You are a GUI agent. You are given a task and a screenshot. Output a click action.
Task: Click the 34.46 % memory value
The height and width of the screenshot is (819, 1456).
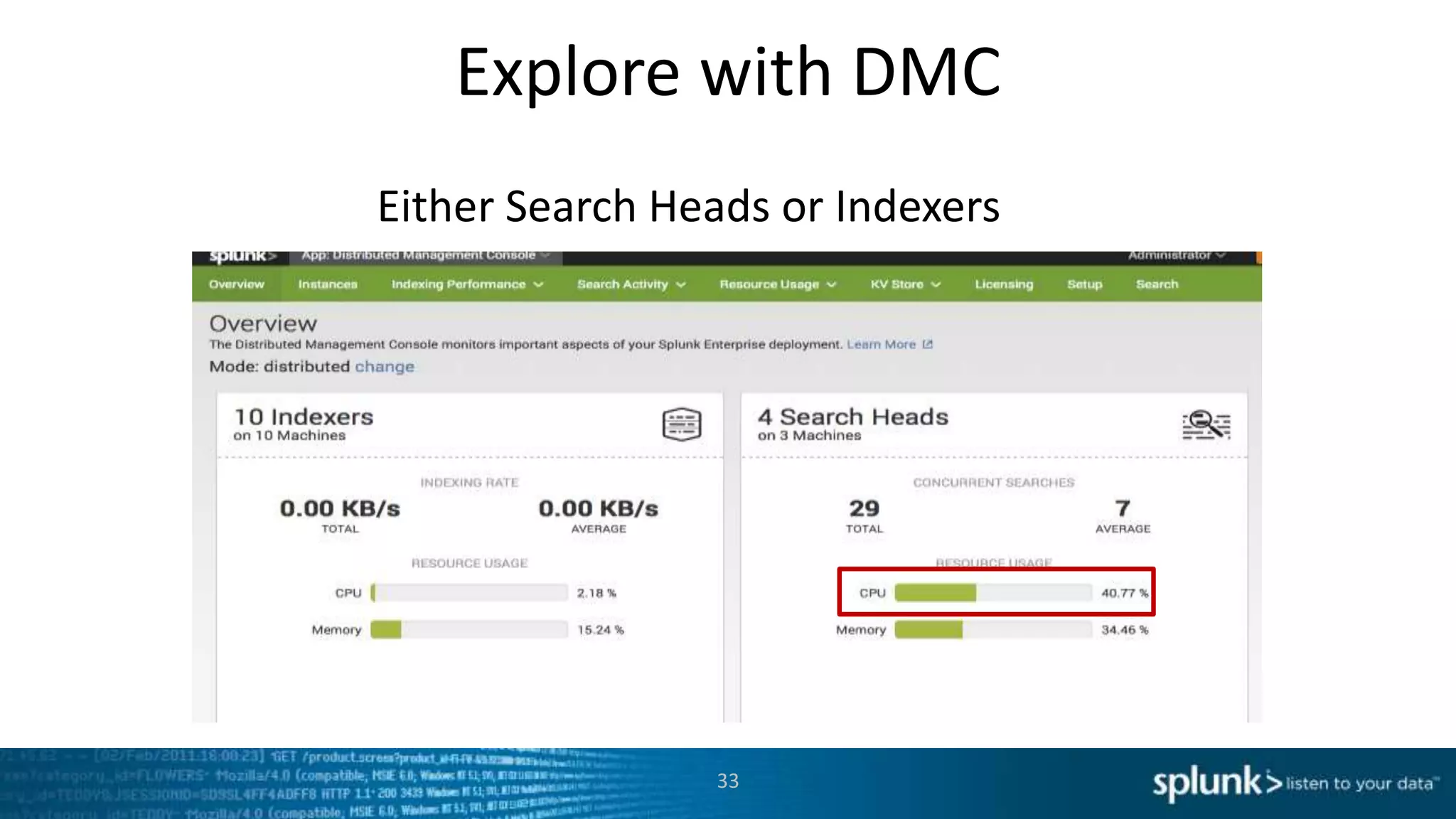pyautogui.click(x=1125, y=630)
